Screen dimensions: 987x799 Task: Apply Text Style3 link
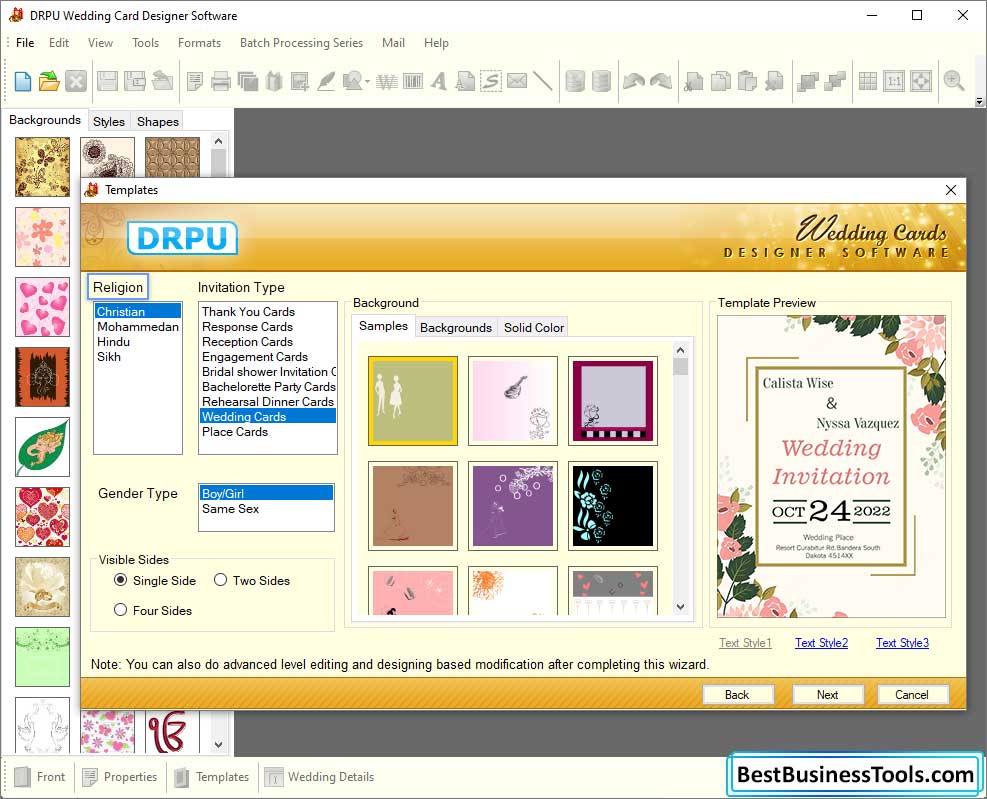tap(902, 643)
